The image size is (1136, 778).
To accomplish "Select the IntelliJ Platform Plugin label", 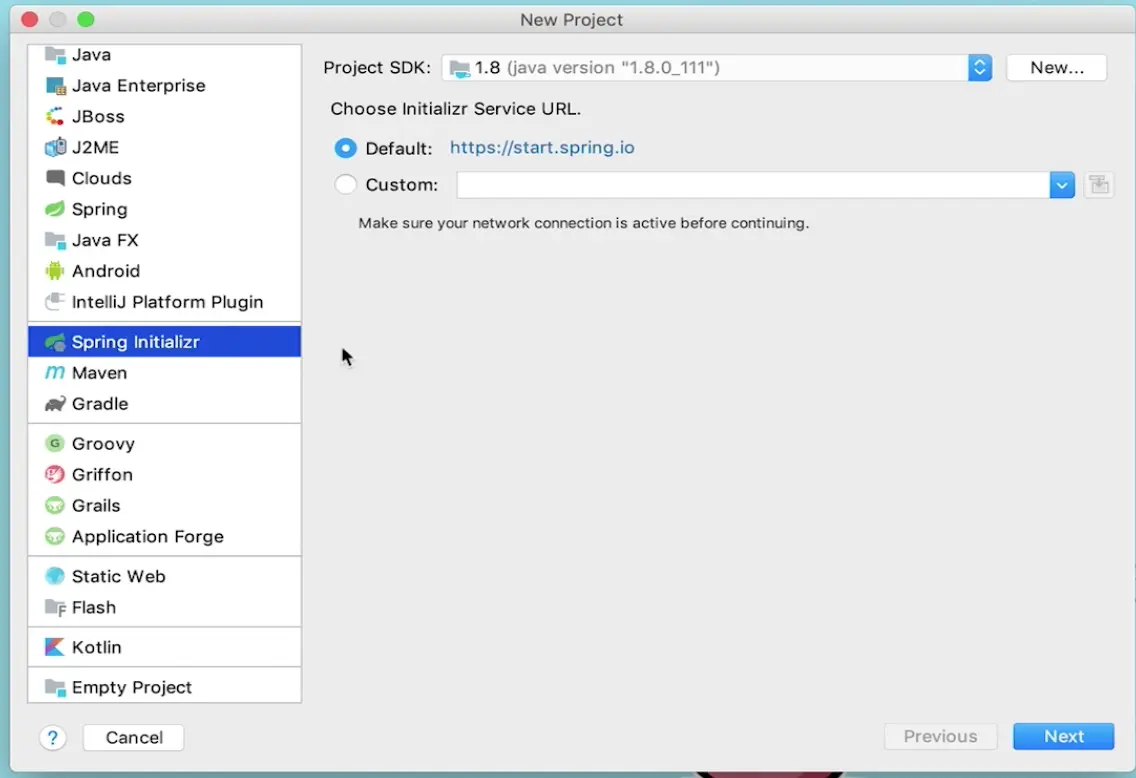I will click(x=167, y=302).
